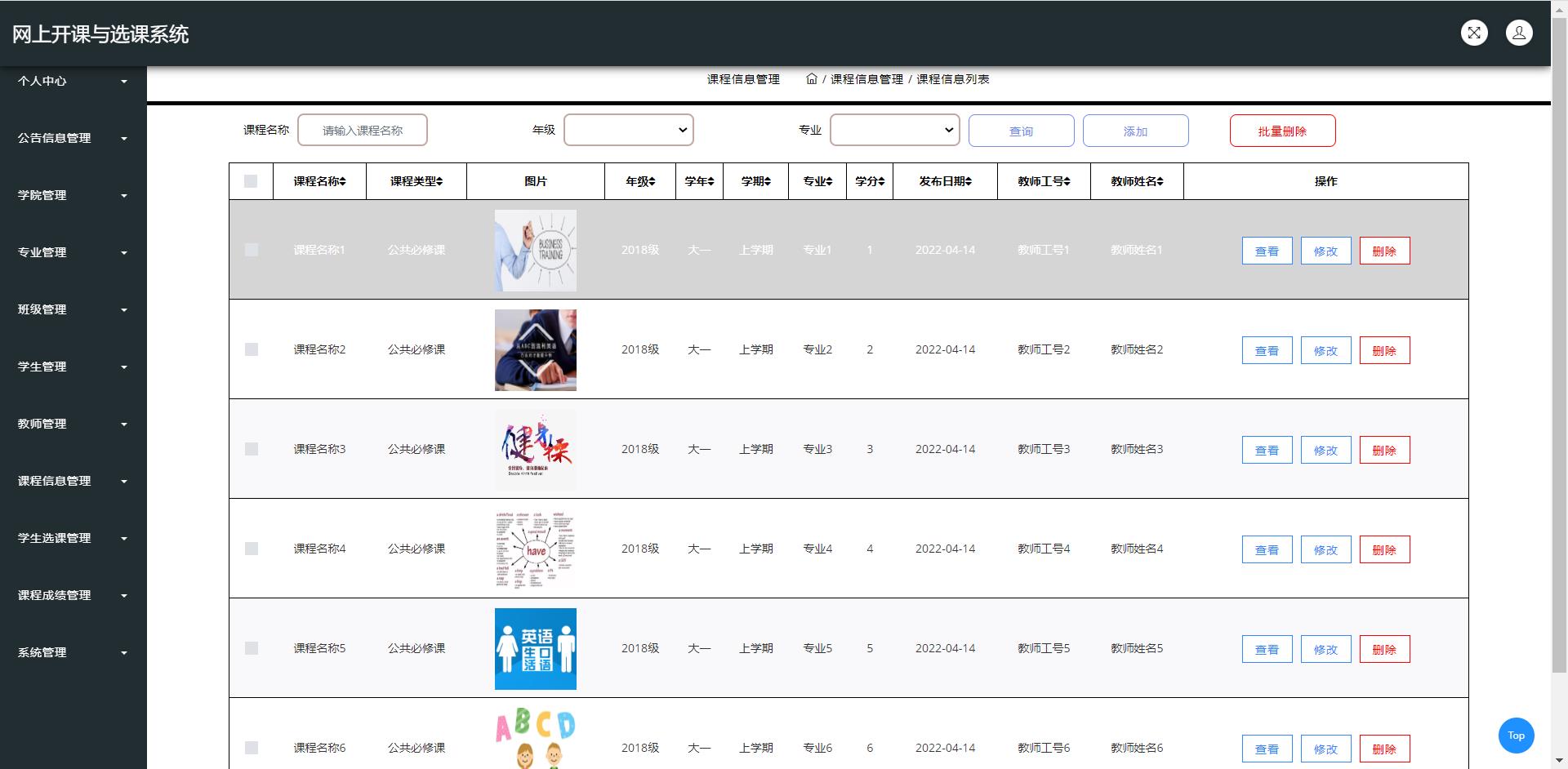Click the 网上开课与选课系统 title
This screenshot has height=769, width=1568.
tap(100, 34)
